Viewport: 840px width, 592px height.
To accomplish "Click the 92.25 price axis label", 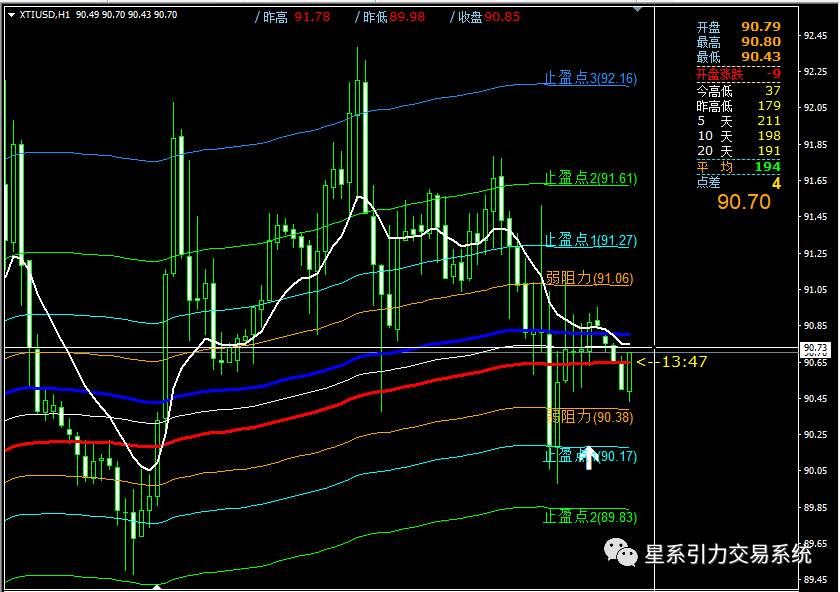I will point(815,72).
